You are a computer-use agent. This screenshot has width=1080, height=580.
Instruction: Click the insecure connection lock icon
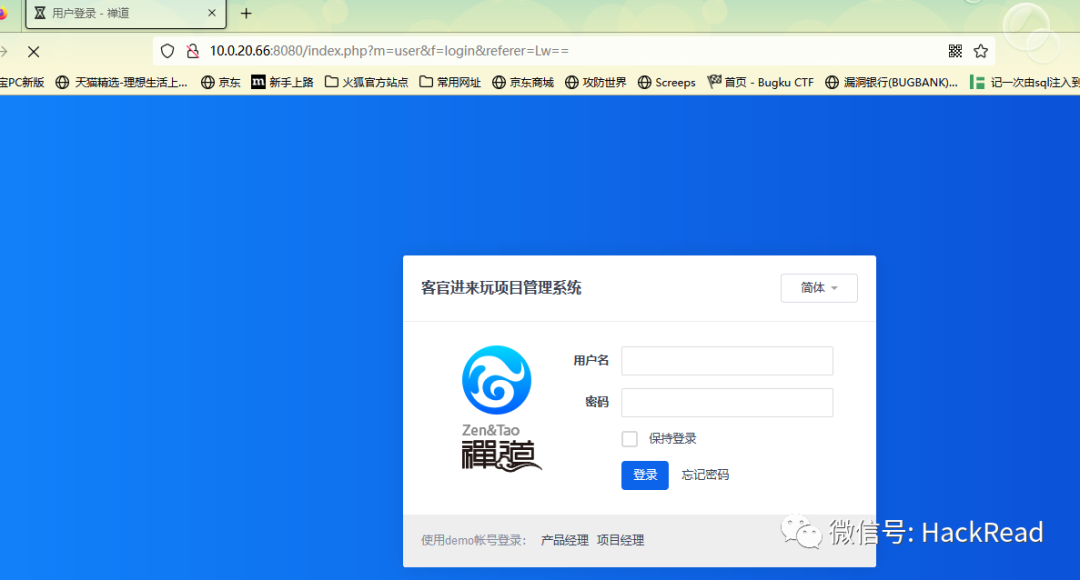click(193, 51)
